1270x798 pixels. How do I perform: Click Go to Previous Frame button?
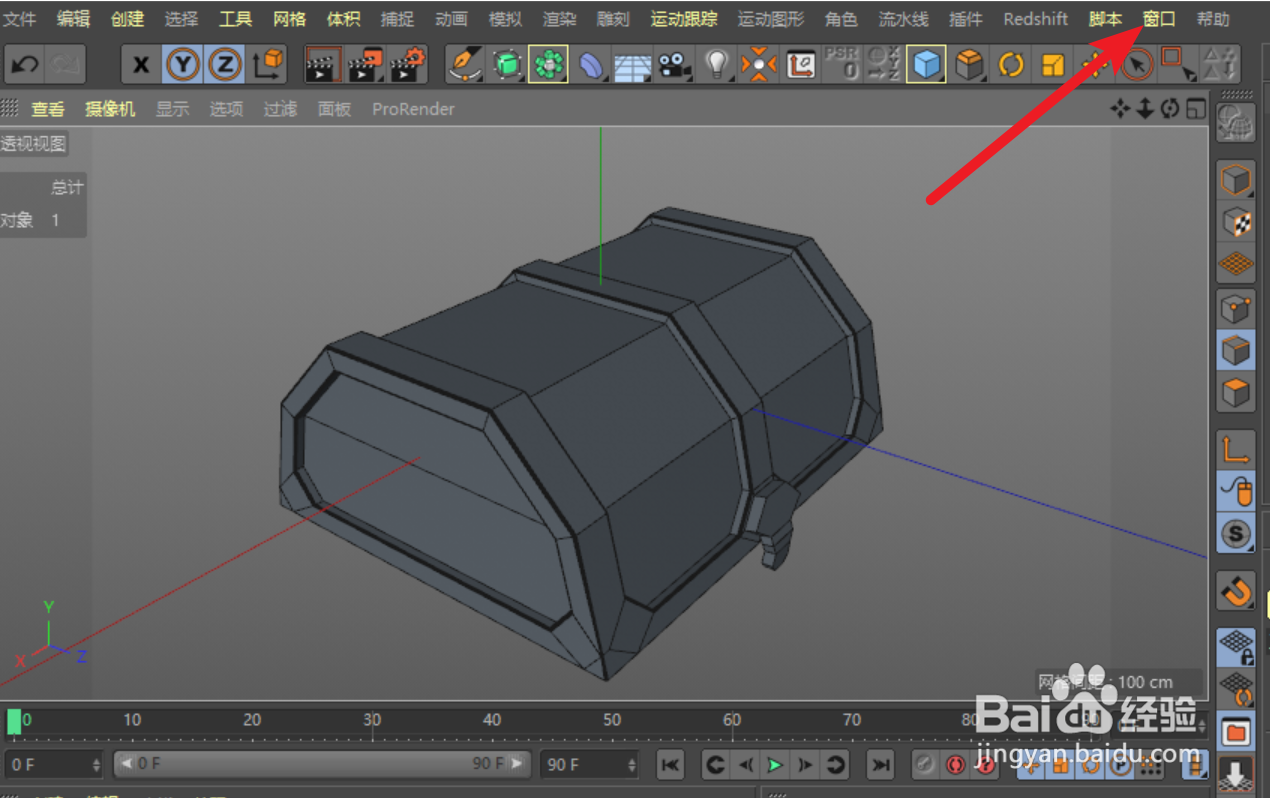745,765
